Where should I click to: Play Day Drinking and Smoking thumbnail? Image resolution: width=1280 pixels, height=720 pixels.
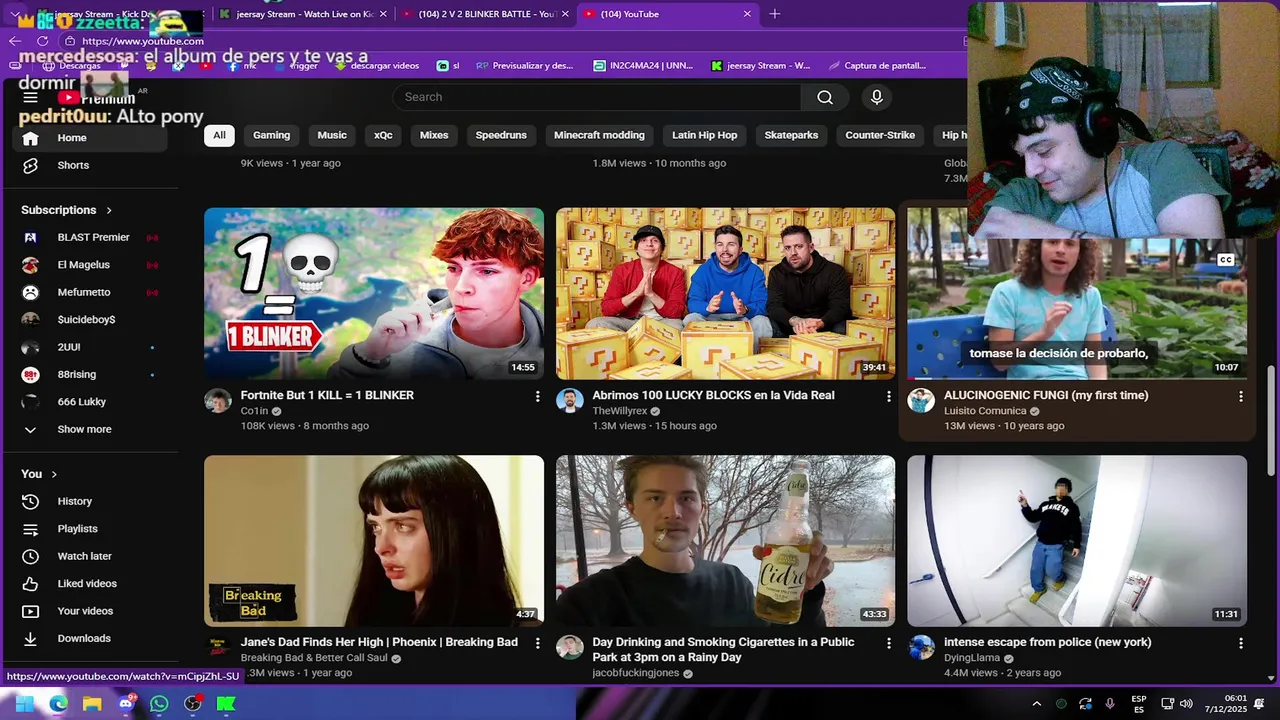point(725,541)
